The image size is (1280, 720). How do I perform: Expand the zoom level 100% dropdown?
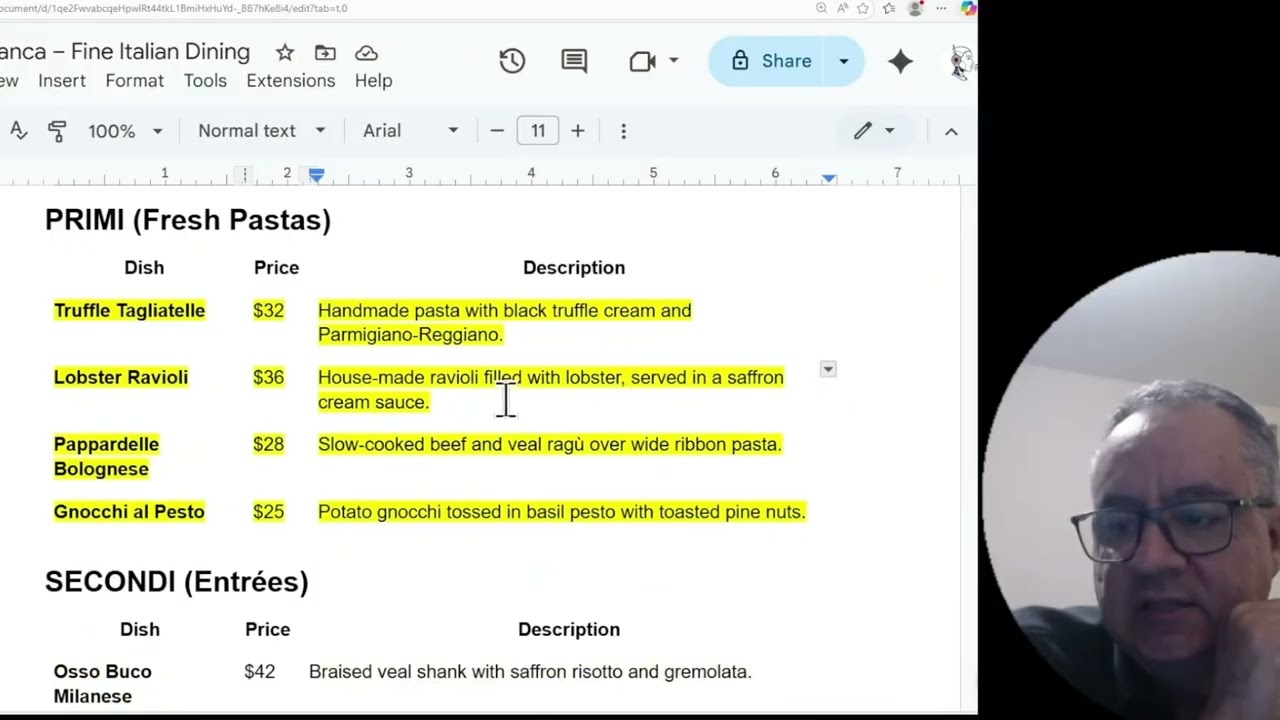125,131
